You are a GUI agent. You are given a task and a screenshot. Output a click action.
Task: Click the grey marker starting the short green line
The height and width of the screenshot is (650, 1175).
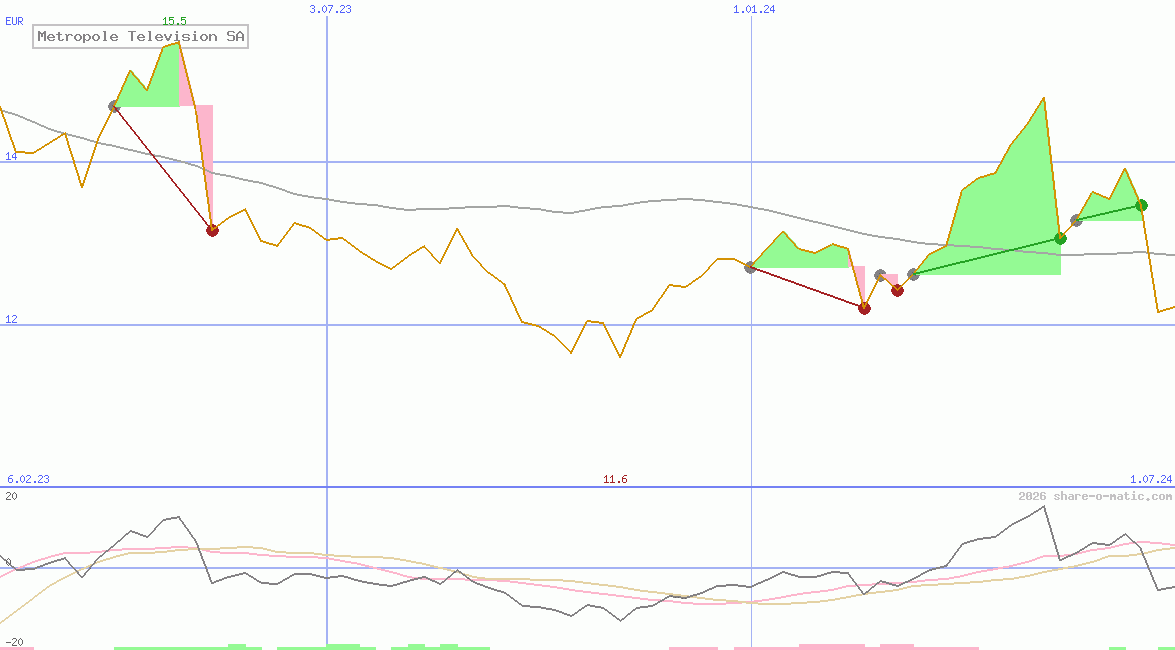tap(1076, 220)
